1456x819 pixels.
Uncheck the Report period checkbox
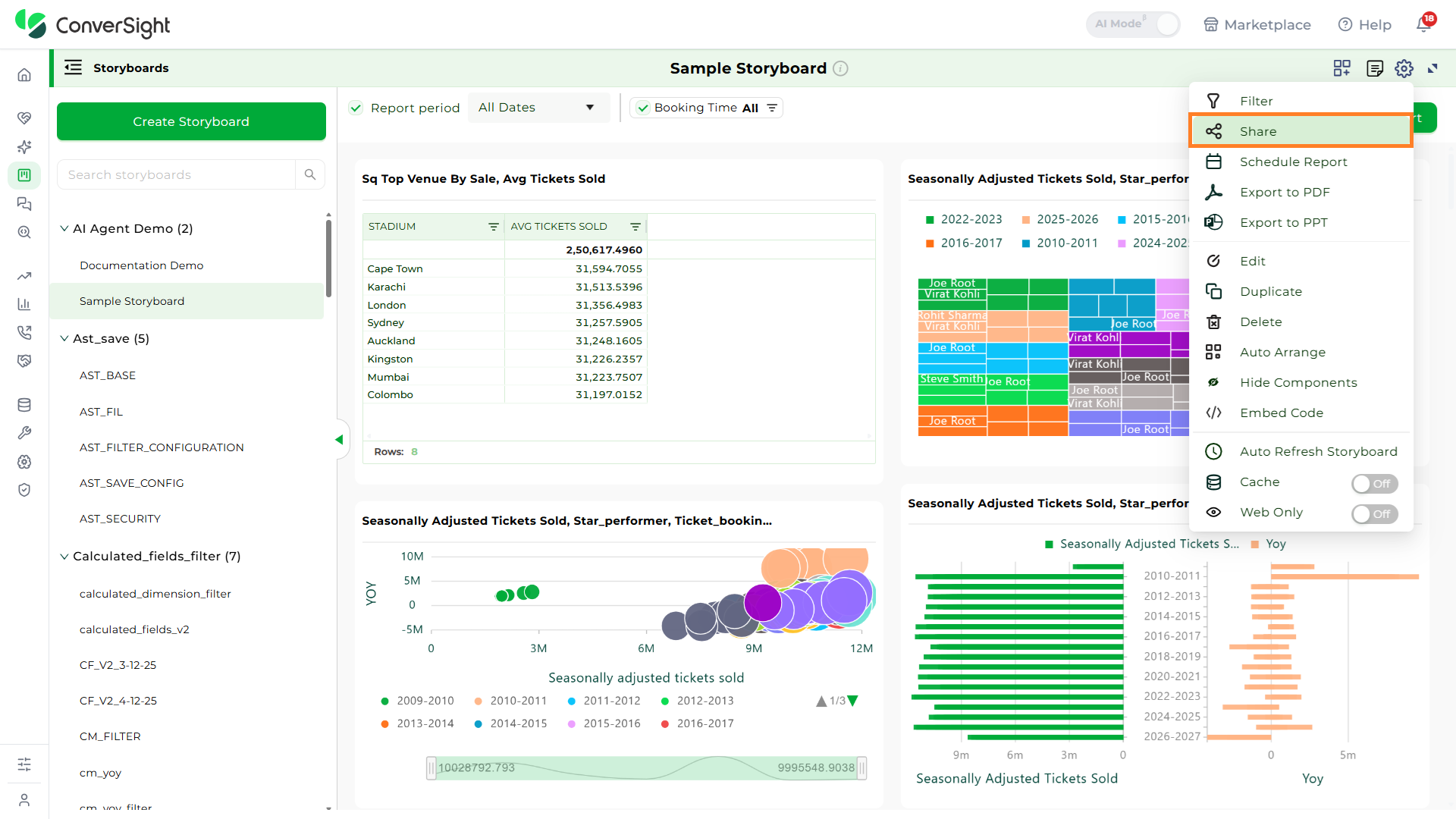[356, 108]
